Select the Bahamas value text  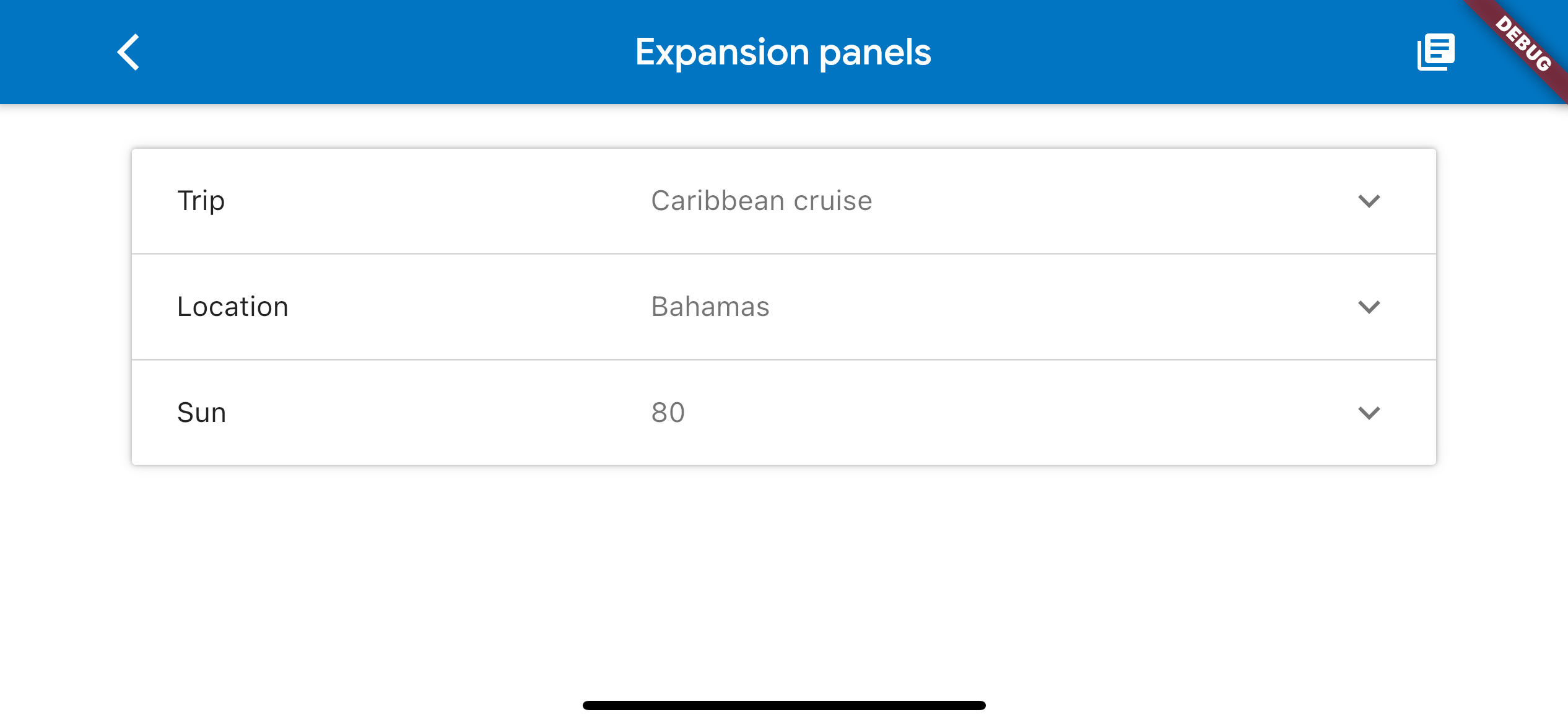[710, 305]
